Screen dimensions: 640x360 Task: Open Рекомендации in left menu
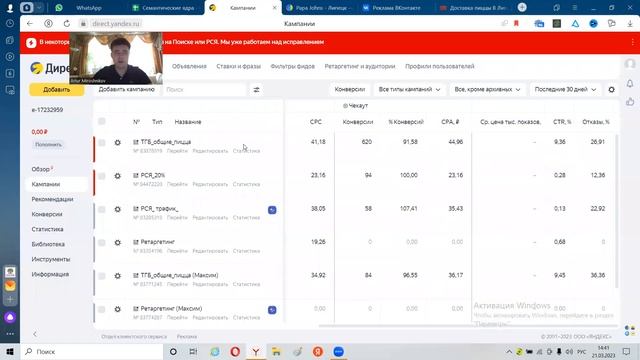52,199
